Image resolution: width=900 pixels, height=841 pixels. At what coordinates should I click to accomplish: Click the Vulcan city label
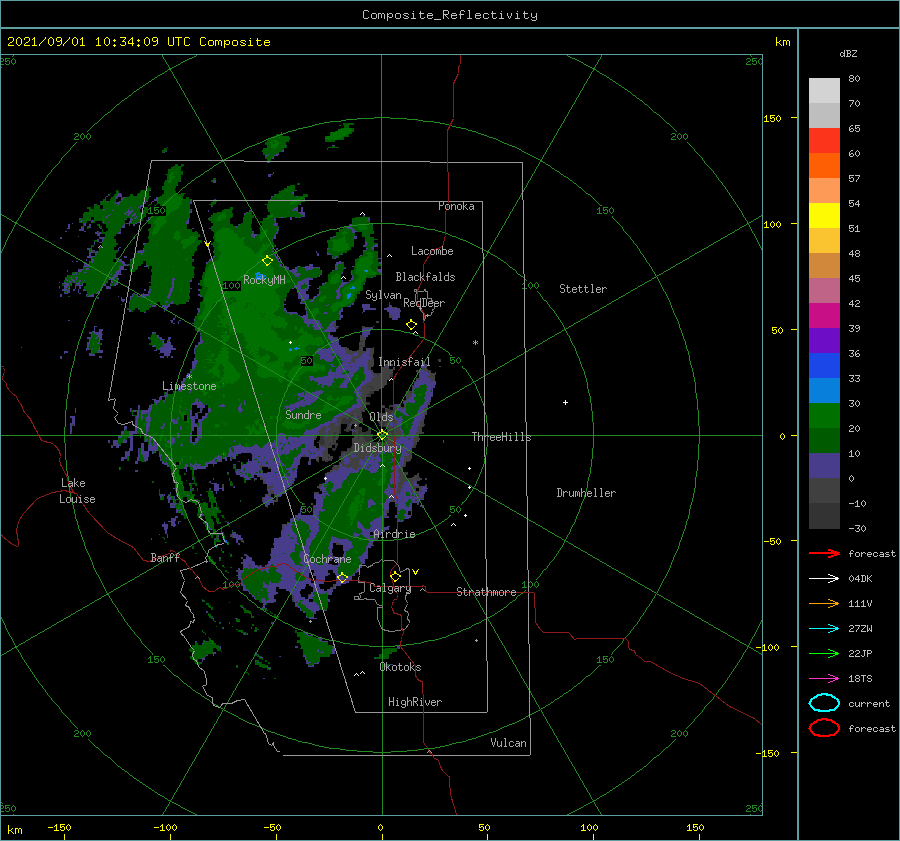(x=509, y=743)
